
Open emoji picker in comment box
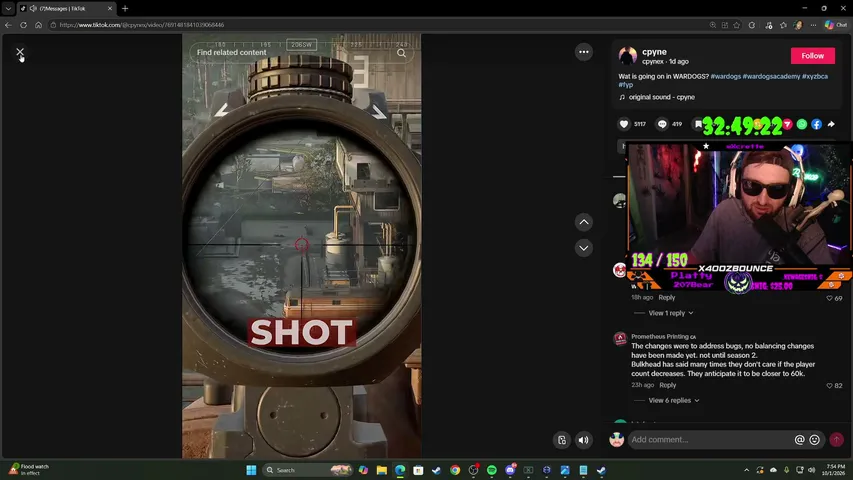(814, 440)
